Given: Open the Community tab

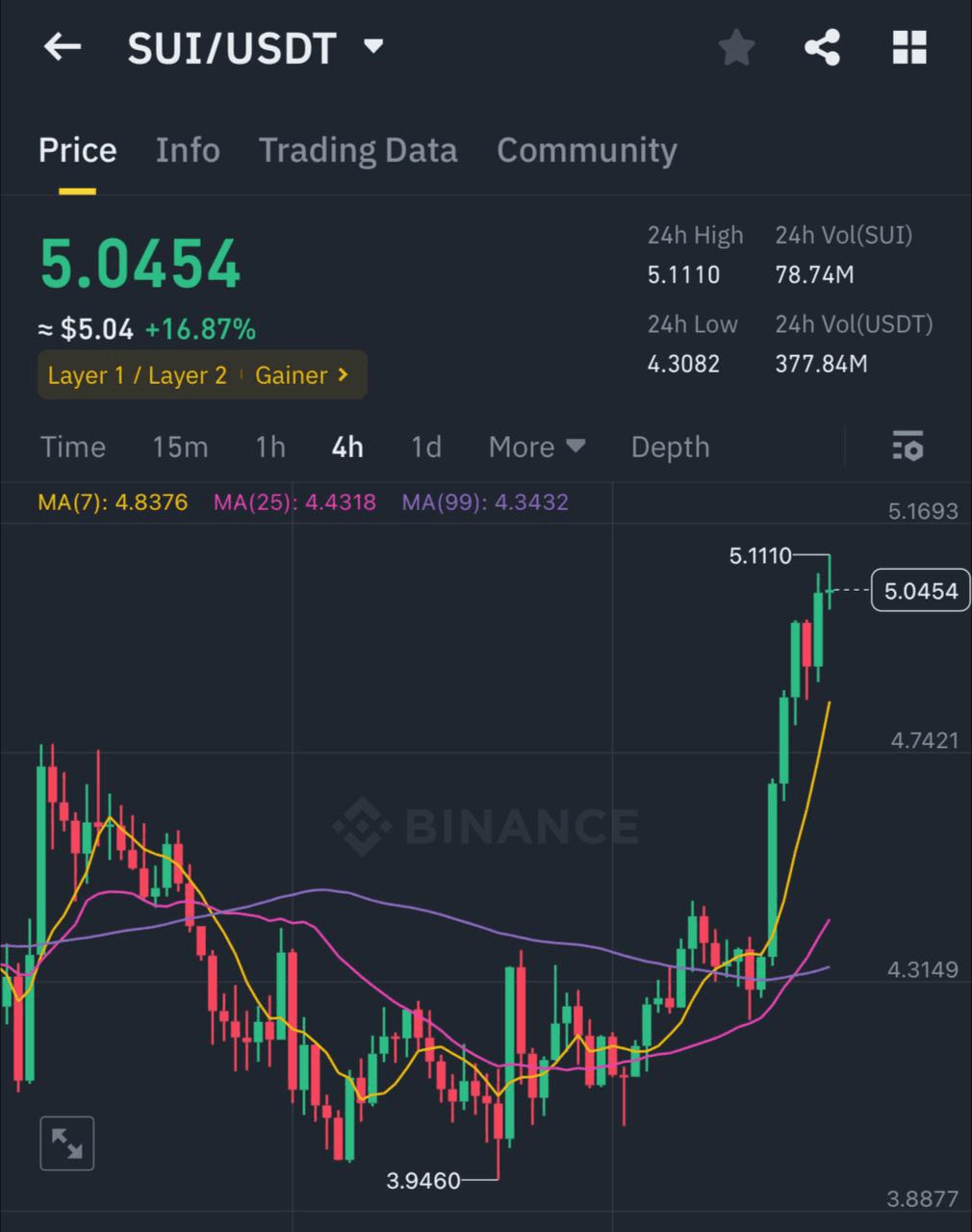Looking at the screenshot, I should point(587,150).
